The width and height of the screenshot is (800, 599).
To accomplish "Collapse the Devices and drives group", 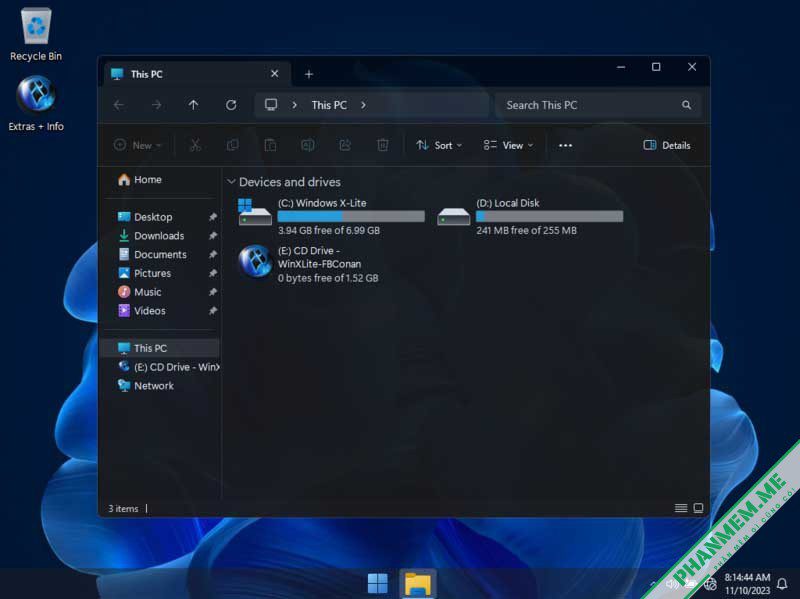I will coord(231,182).
